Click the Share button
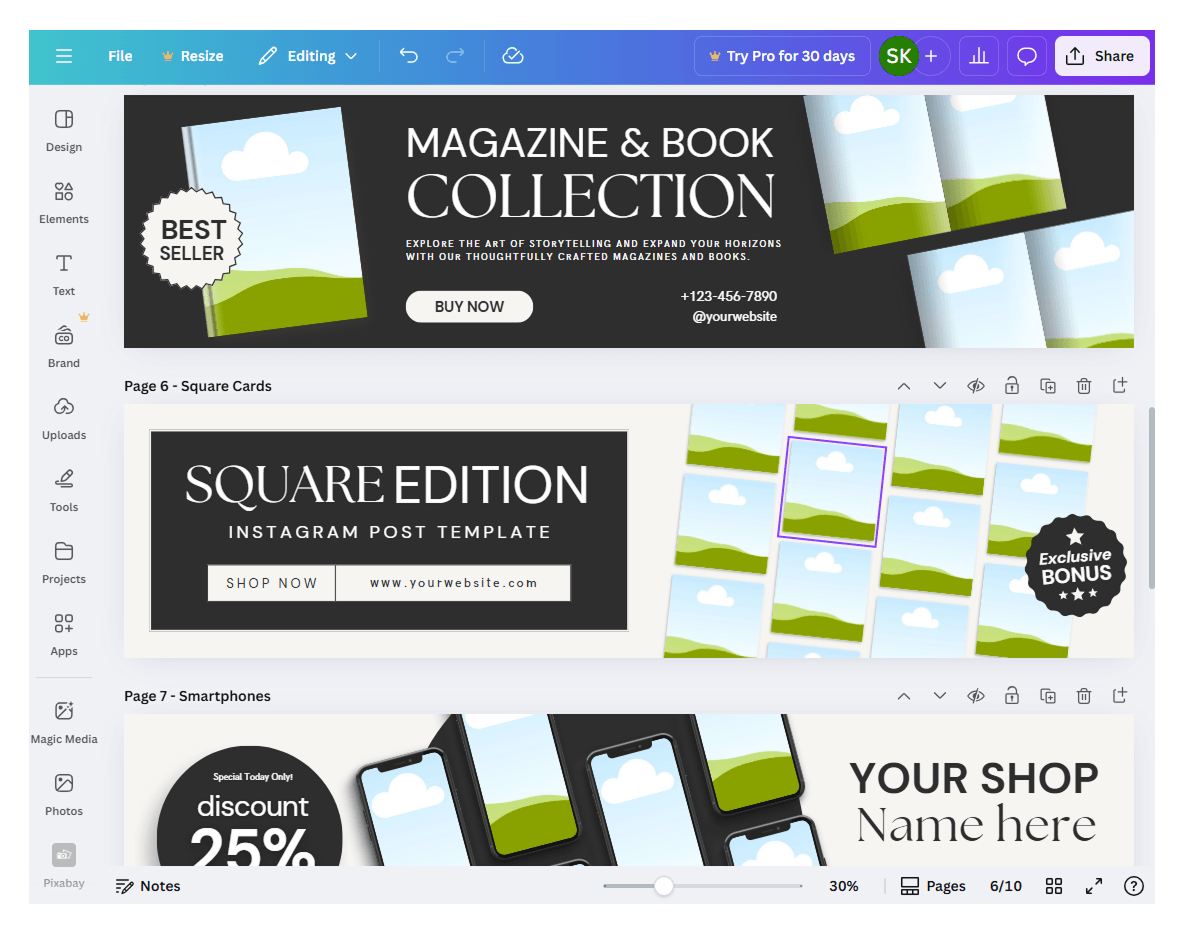Image resolution: width=1184 pixels, height=933 pixels. 1102,56
